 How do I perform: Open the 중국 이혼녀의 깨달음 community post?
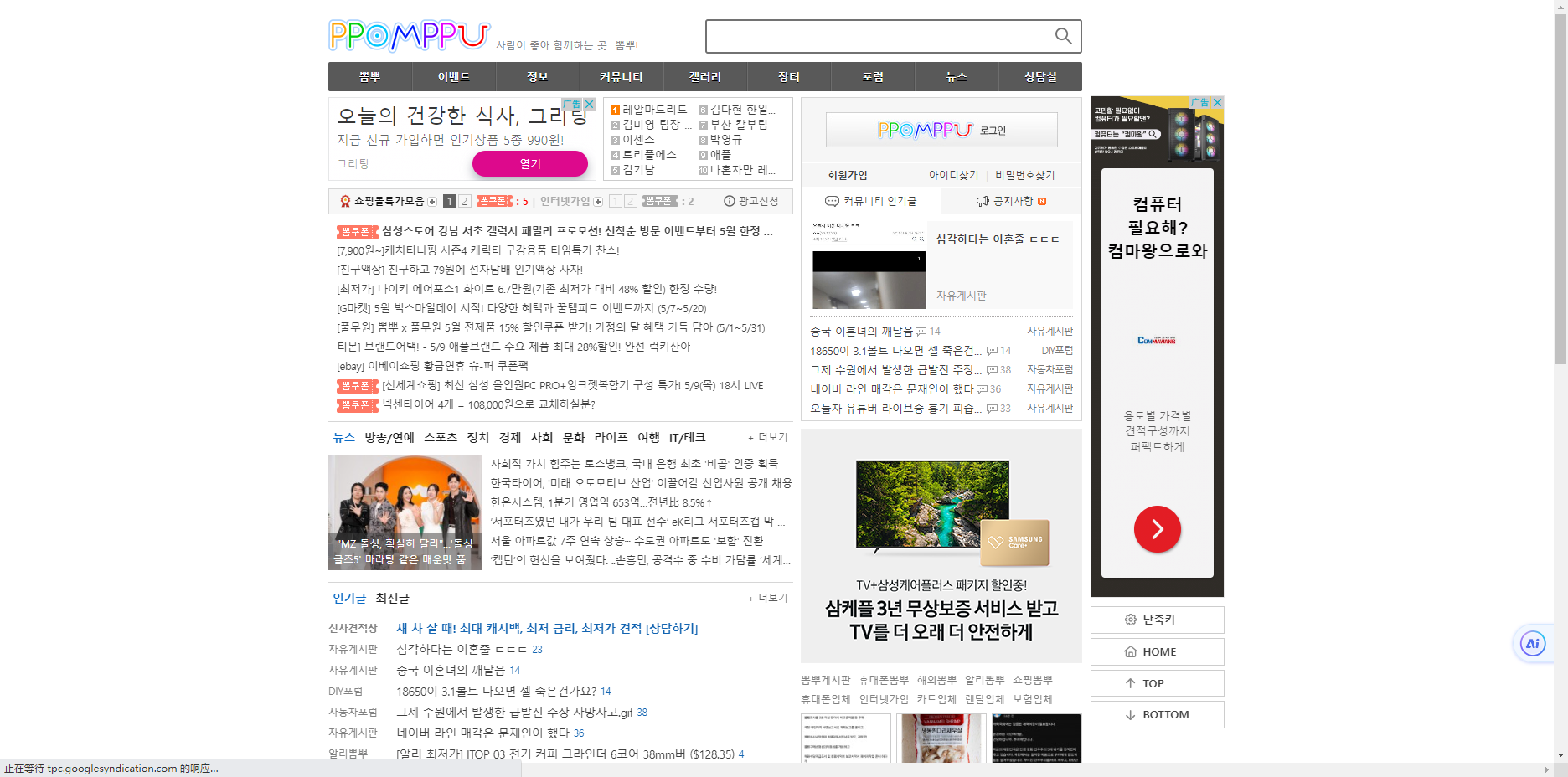[861, 331]
